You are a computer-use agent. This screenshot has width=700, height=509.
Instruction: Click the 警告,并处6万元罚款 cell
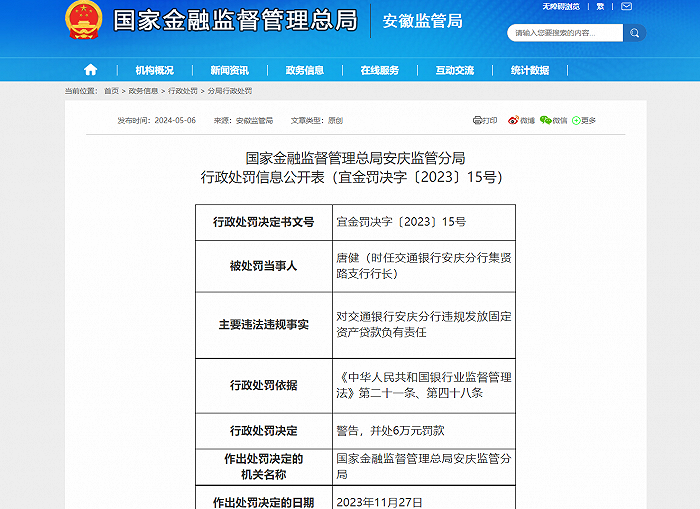tap(424, 431)
